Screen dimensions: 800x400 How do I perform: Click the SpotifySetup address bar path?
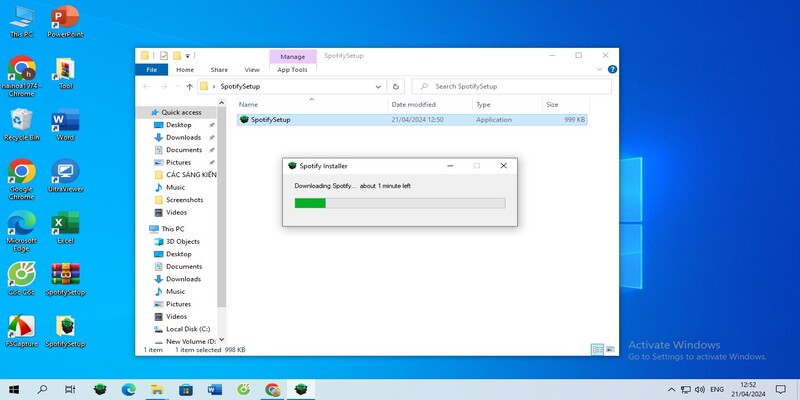(240, 87)
